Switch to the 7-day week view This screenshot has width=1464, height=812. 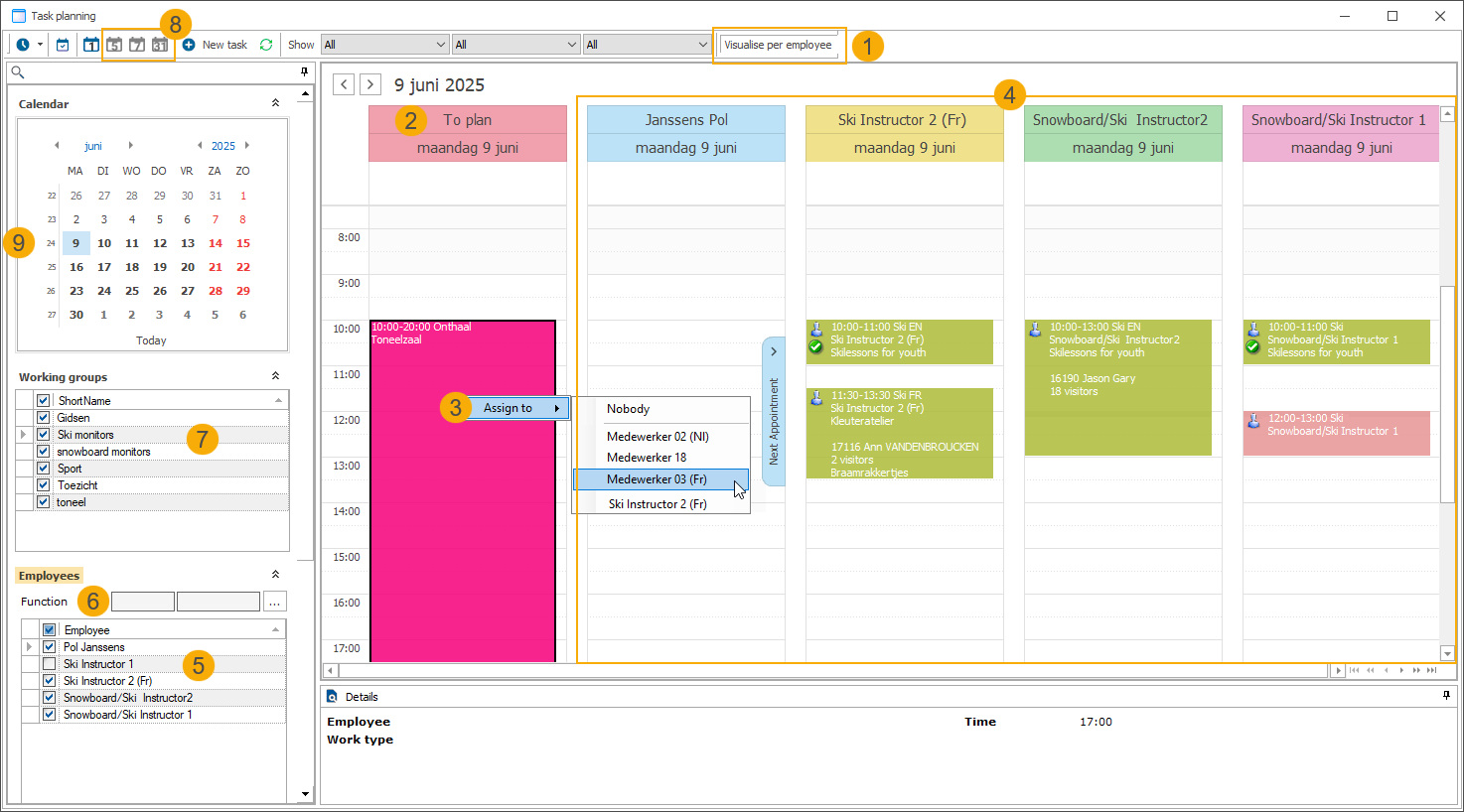137,45
